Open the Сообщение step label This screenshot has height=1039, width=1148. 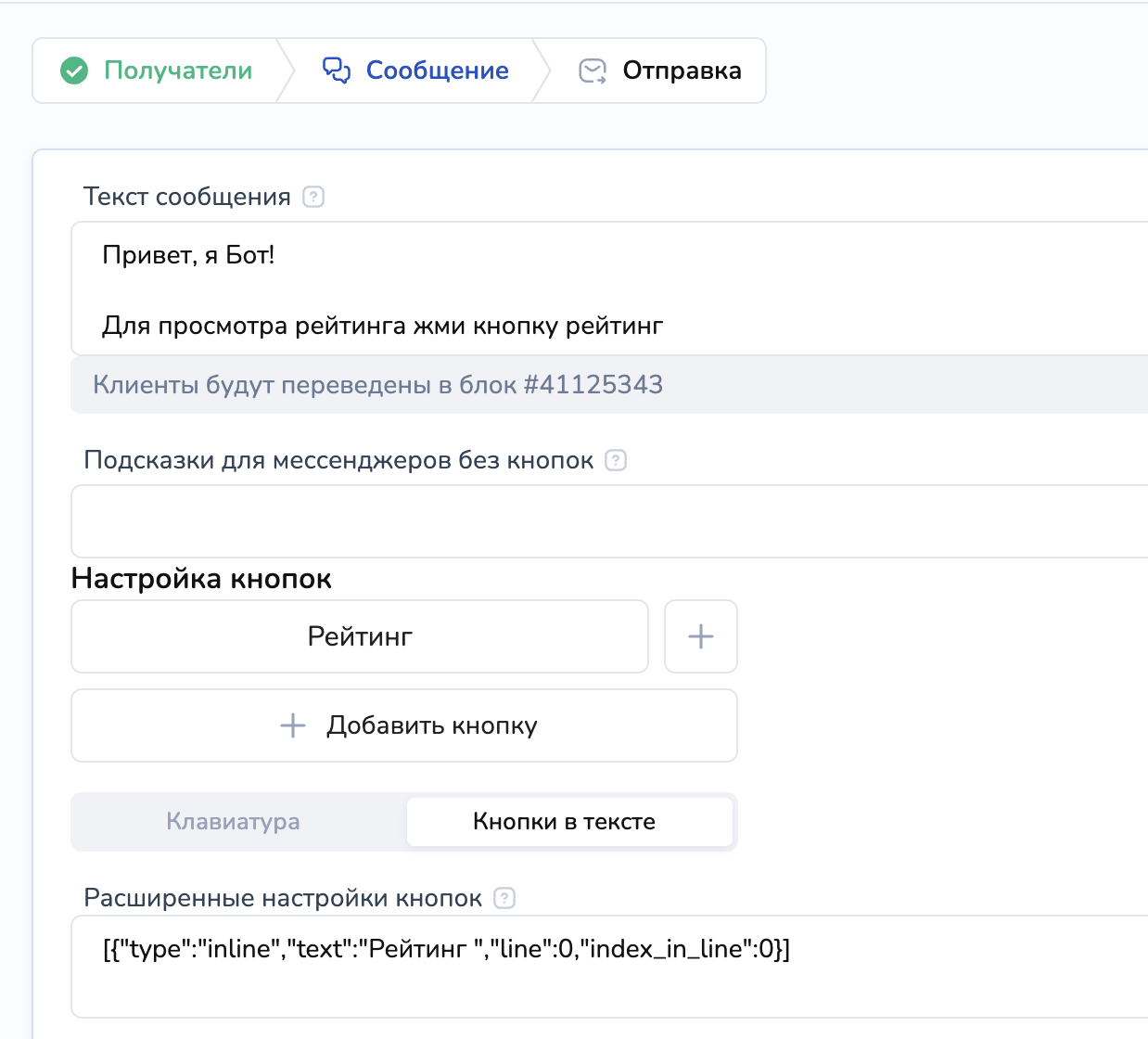coord(437,71)
